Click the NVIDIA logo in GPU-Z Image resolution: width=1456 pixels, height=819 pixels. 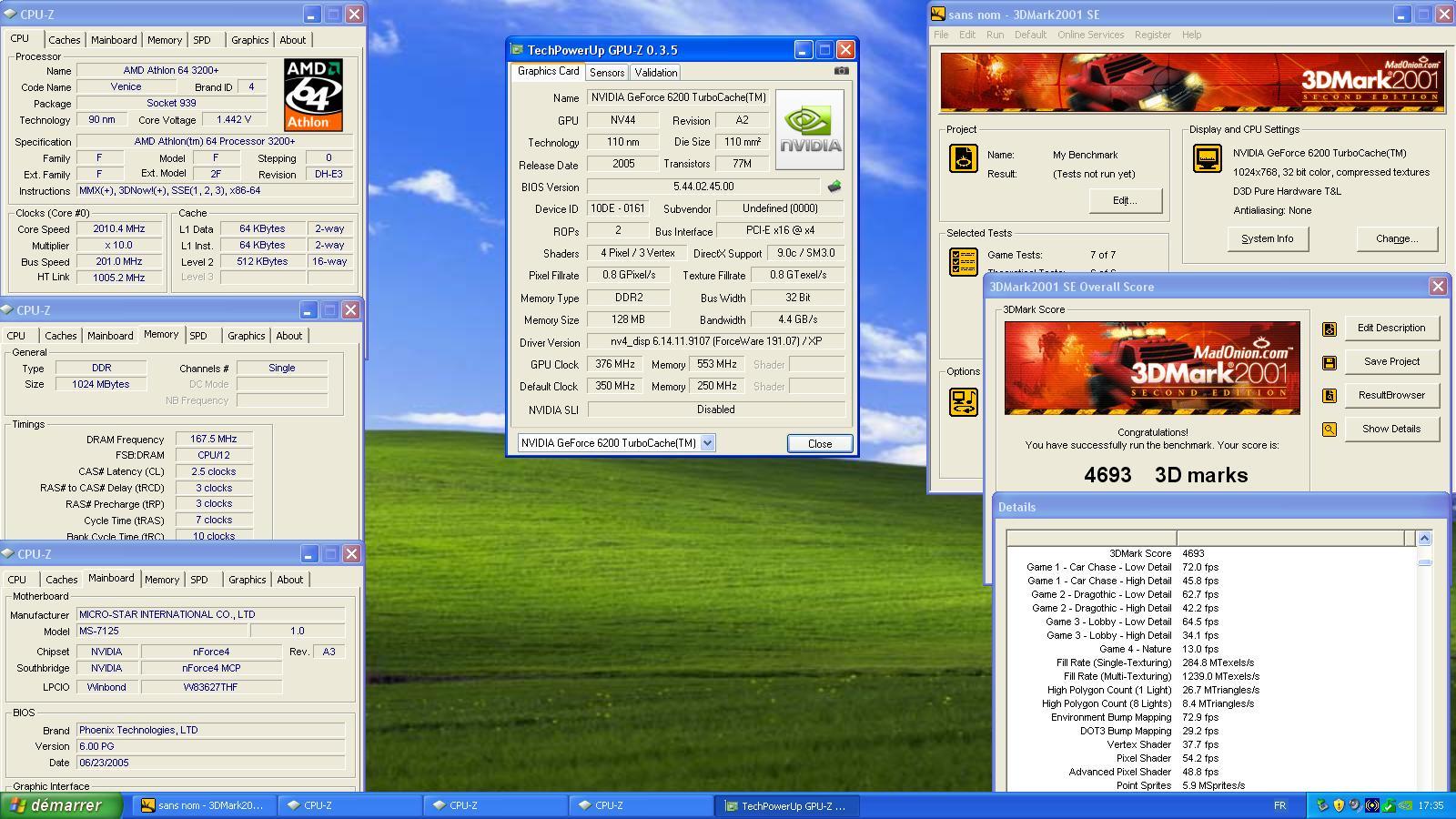[x=810, y=129]
